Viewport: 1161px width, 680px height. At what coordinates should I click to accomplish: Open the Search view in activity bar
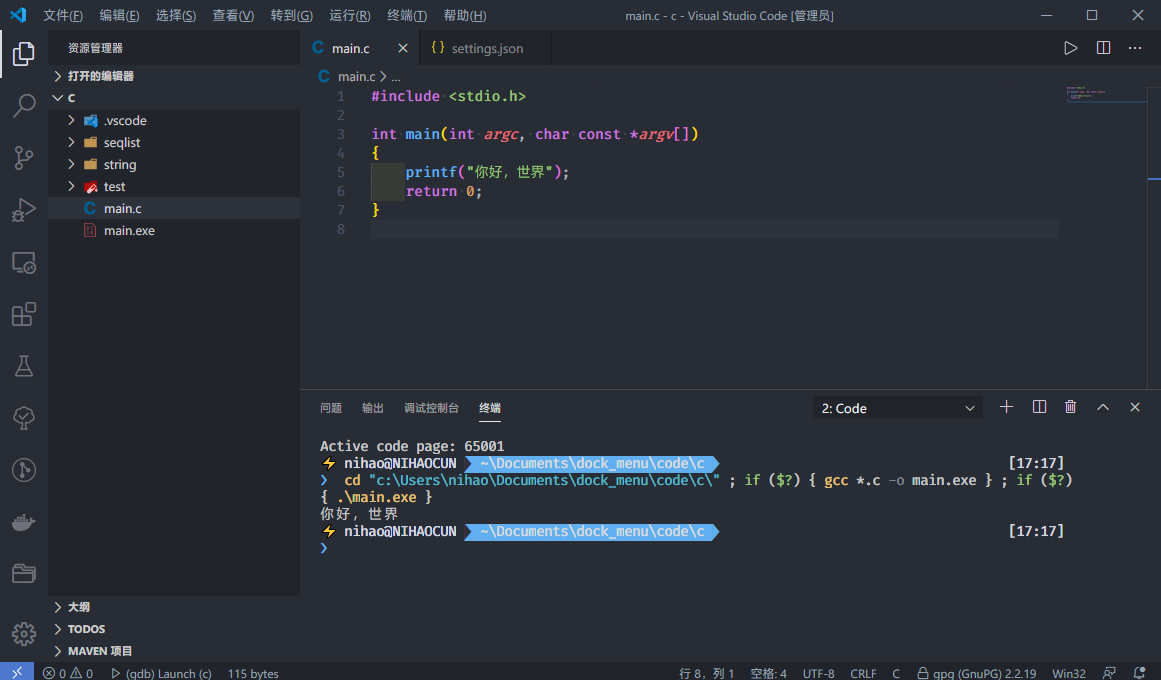tap(24, 106)
